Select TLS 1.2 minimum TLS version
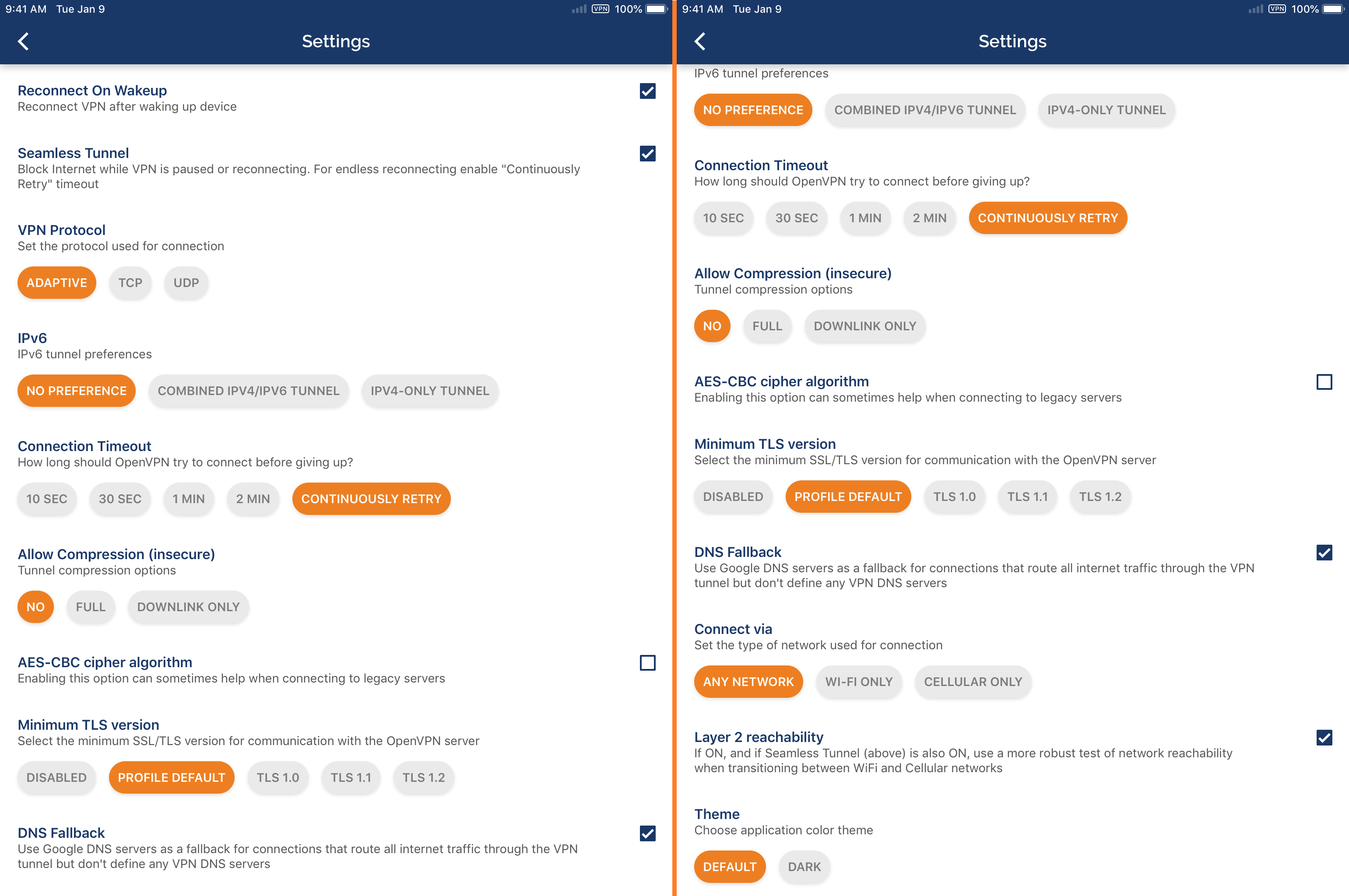The width and height of the screenshot is (1349, 896). click(1100, 497)
